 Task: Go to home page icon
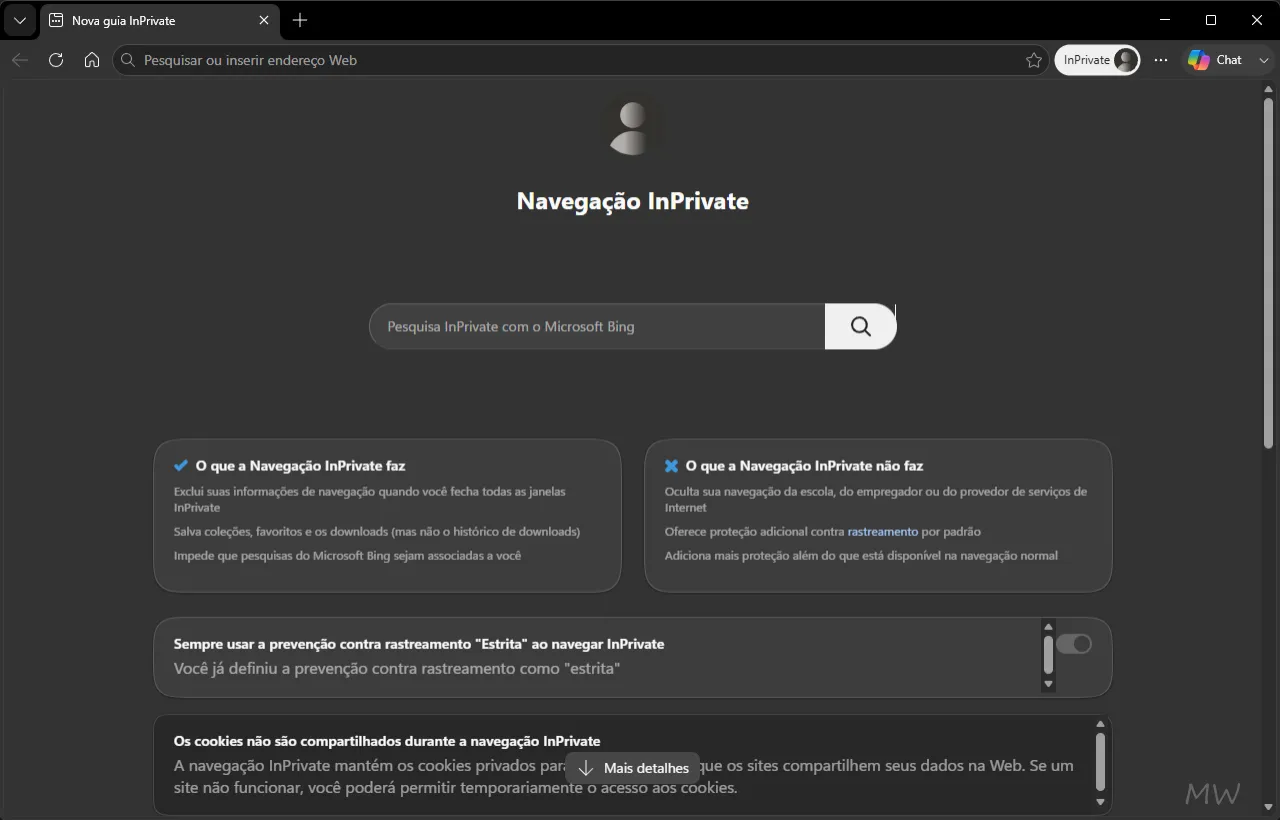(92, 60)
